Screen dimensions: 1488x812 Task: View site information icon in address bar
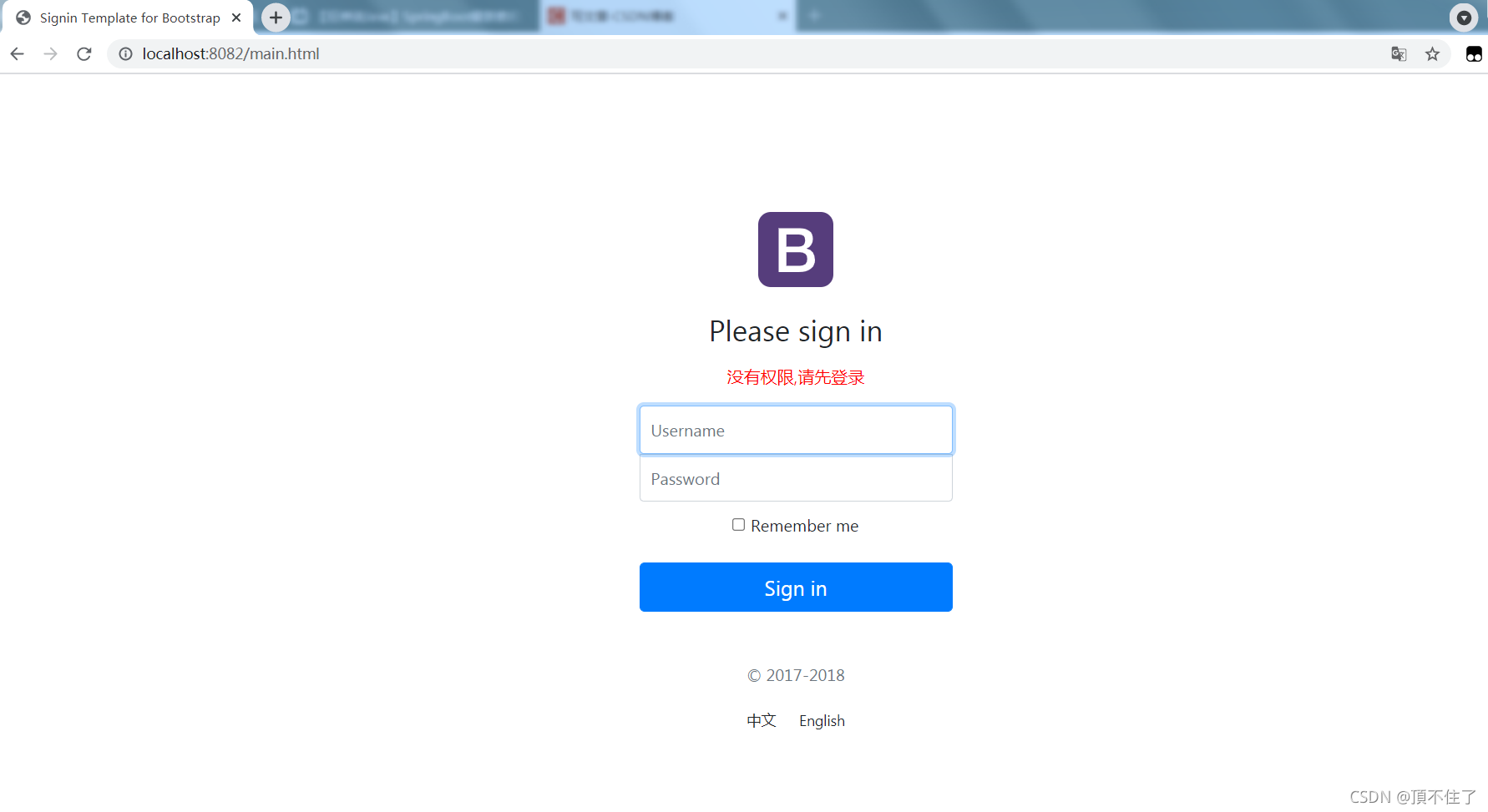pos(125,54)
